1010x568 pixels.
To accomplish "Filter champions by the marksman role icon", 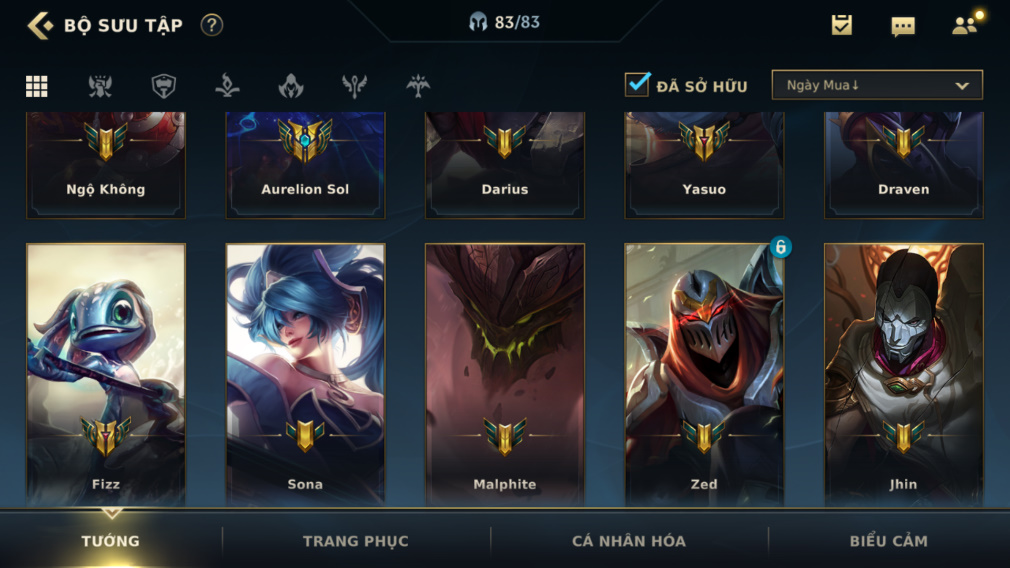I will (418, 86).
